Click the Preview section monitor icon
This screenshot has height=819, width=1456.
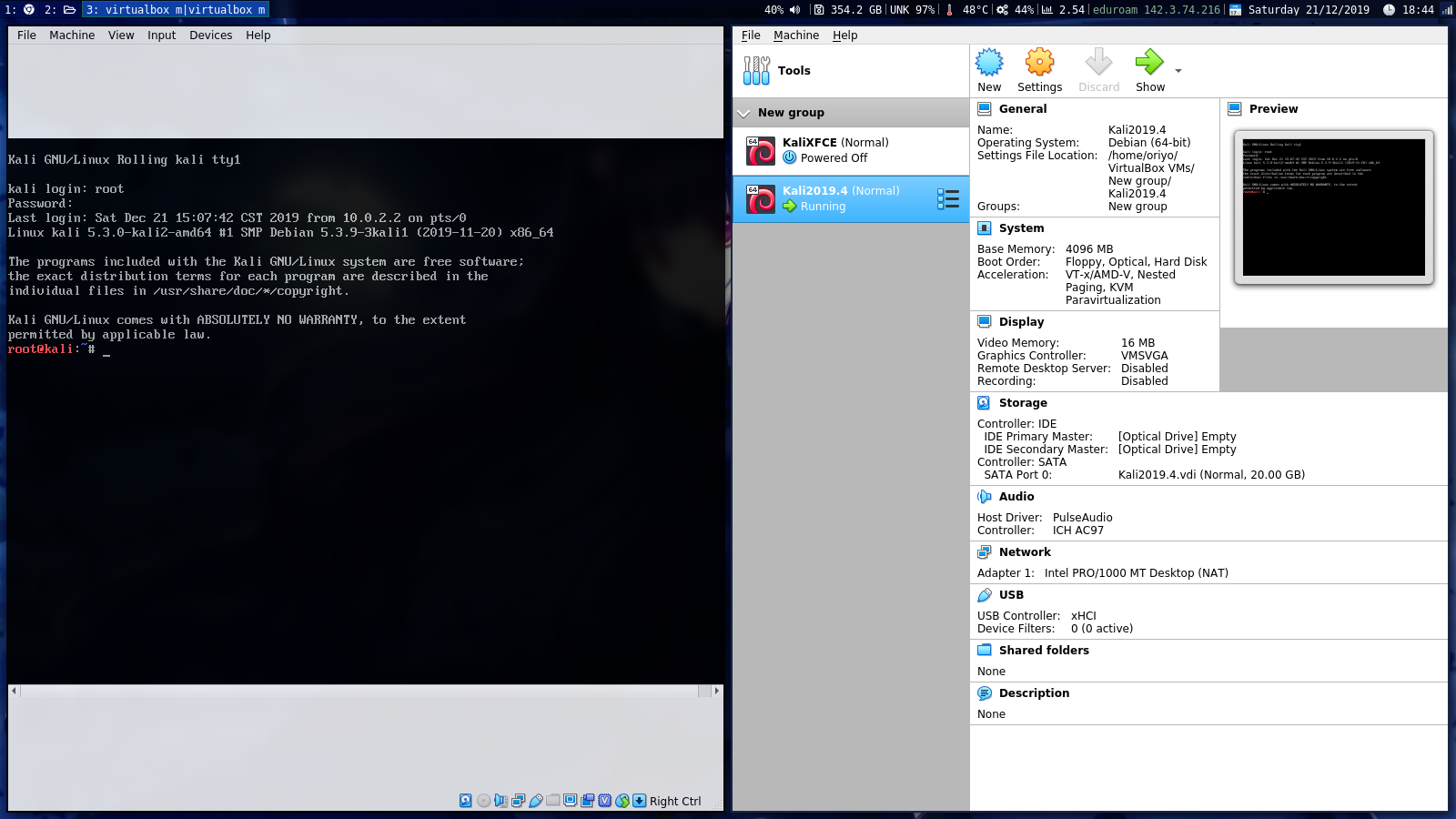(x=1234, y=109)
